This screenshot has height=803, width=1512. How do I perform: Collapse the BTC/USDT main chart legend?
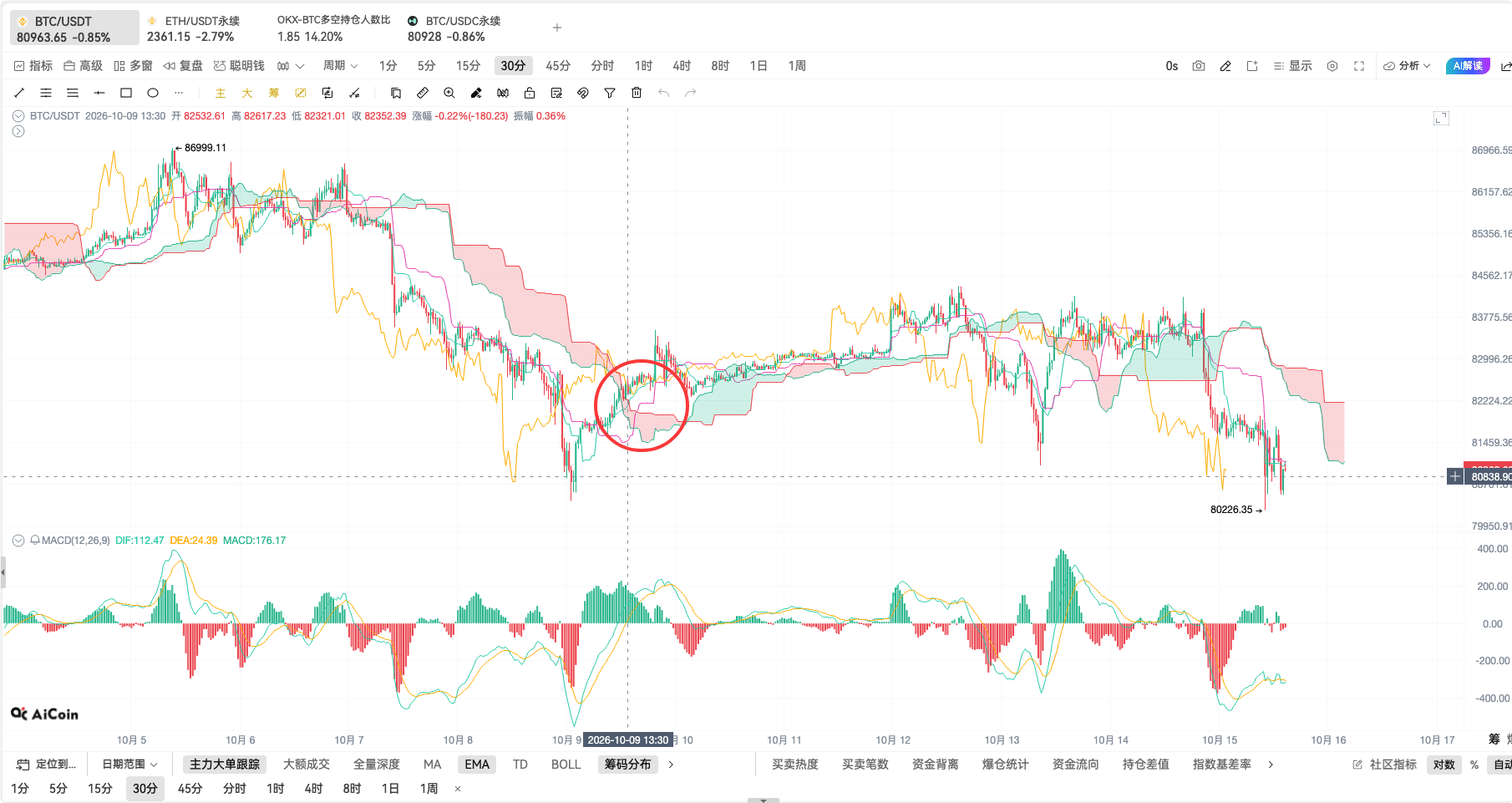pos(18,116)
